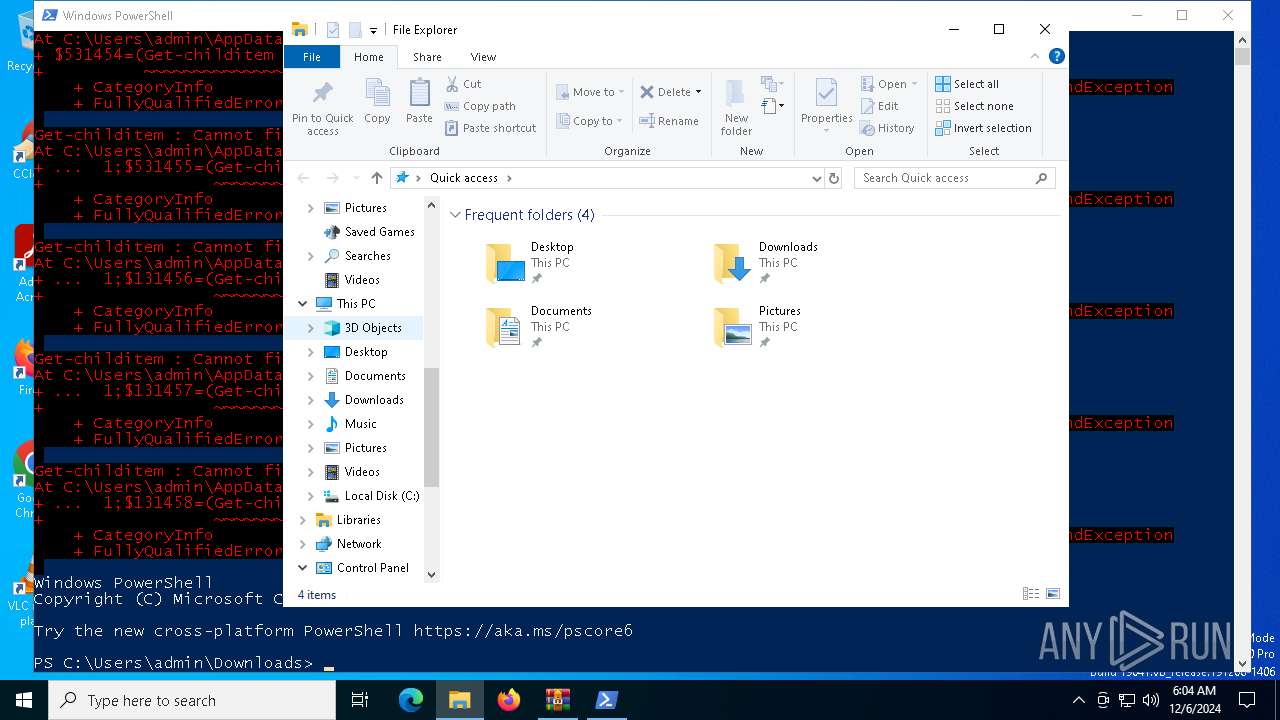Go up one folder level

(376, 178)
